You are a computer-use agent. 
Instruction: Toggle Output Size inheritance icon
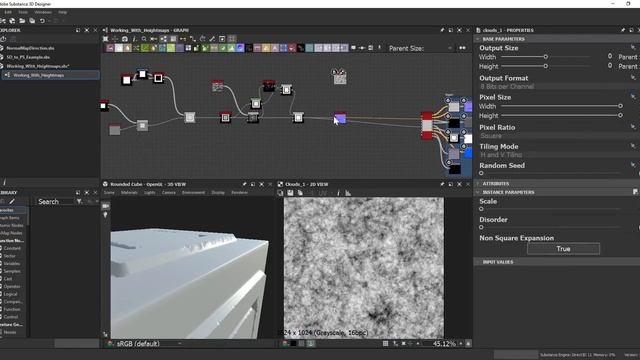(633, 48)
